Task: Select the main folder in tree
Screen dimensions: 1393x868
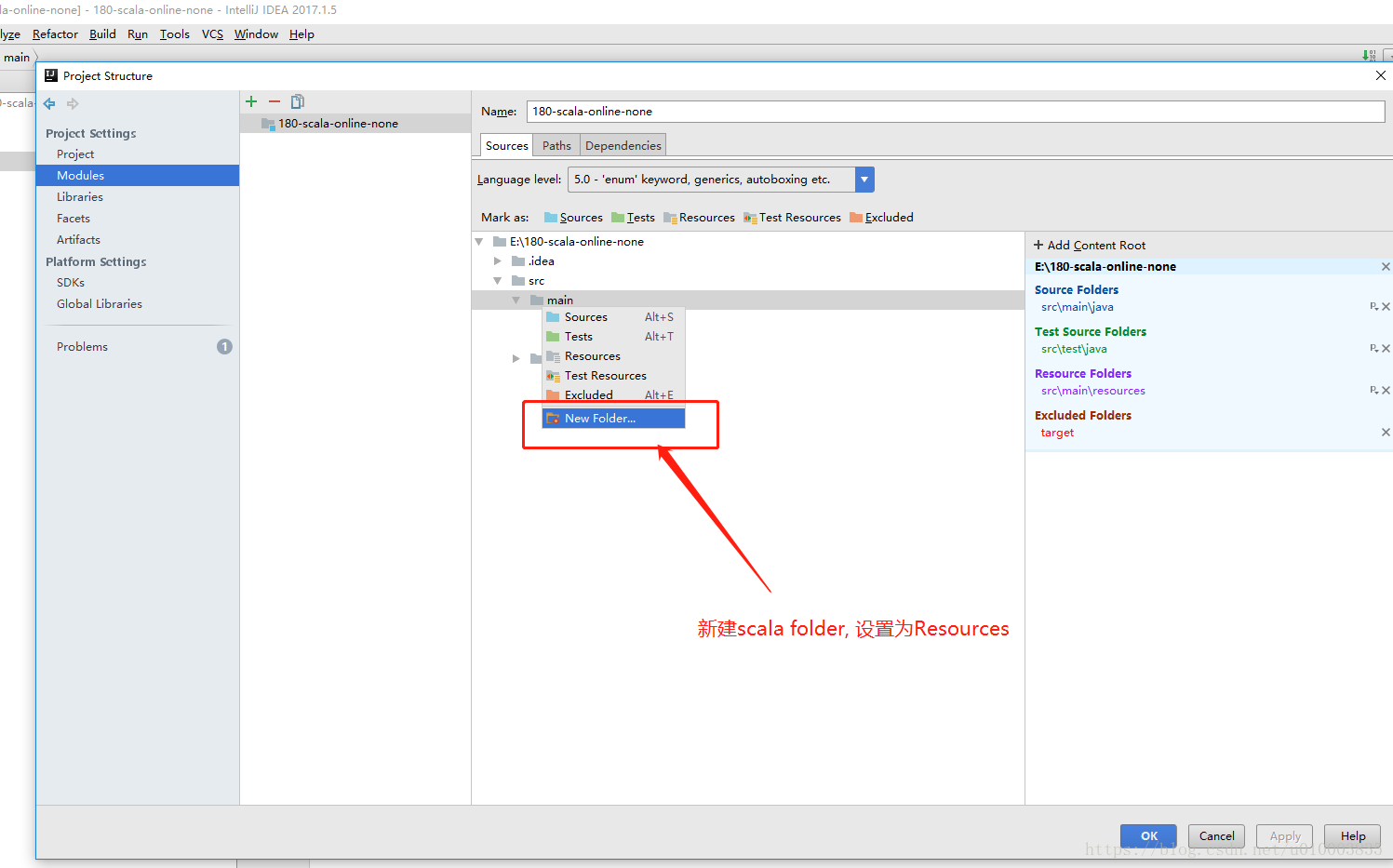Action: (x=748, y=300)
